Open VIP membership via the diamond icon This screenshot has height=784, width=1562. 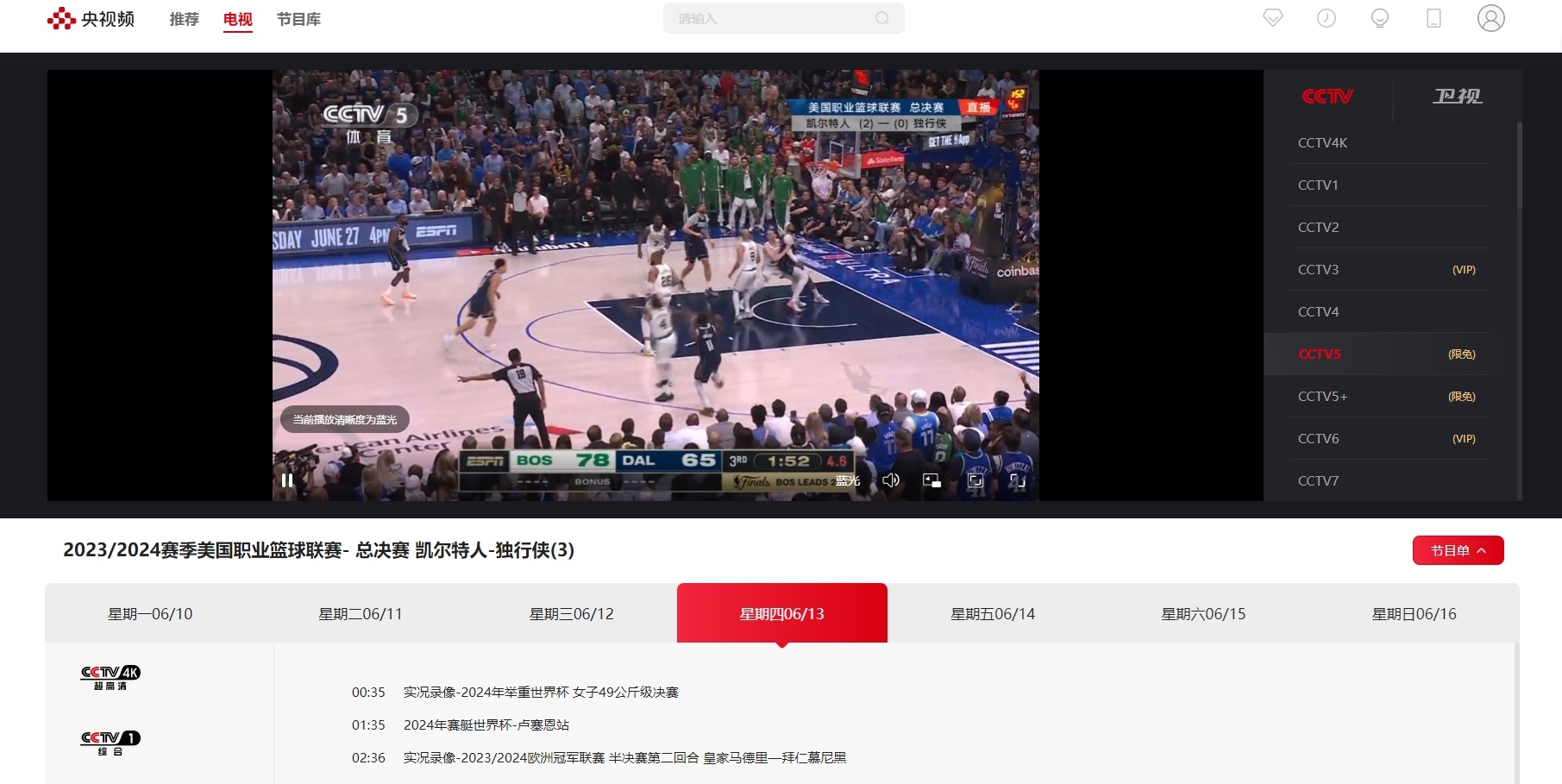(x=1271, y=18)
